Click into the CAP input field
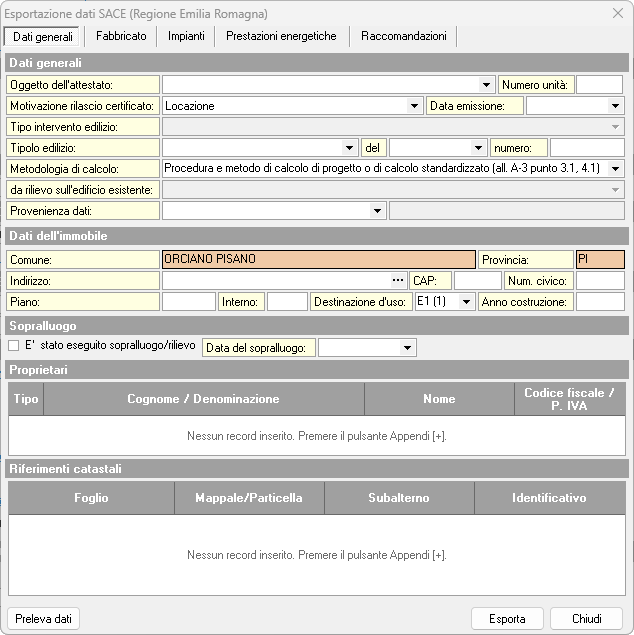 pyautogui.click(x=477, y=281)
